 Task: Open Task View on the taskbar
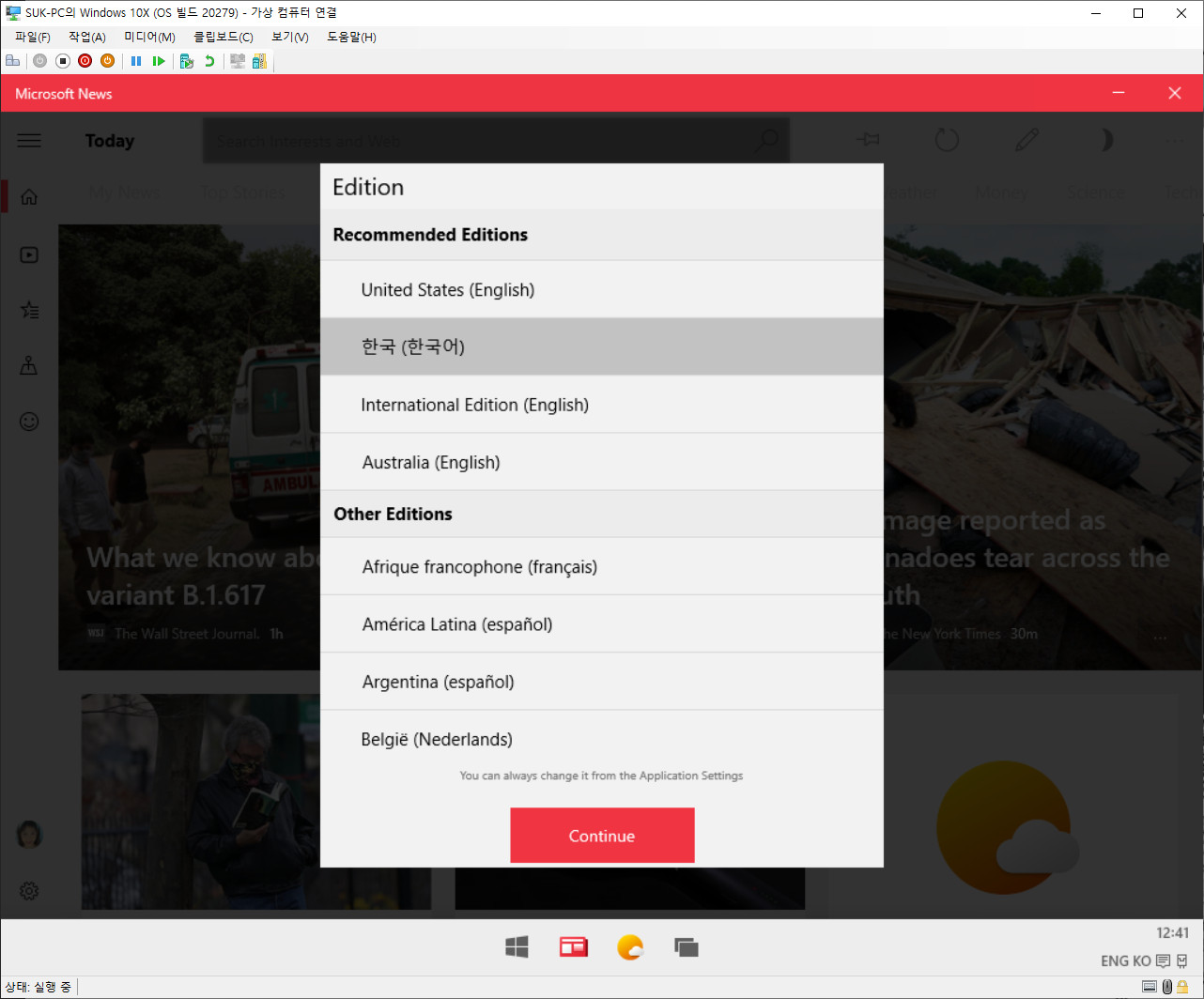(687, 947)
